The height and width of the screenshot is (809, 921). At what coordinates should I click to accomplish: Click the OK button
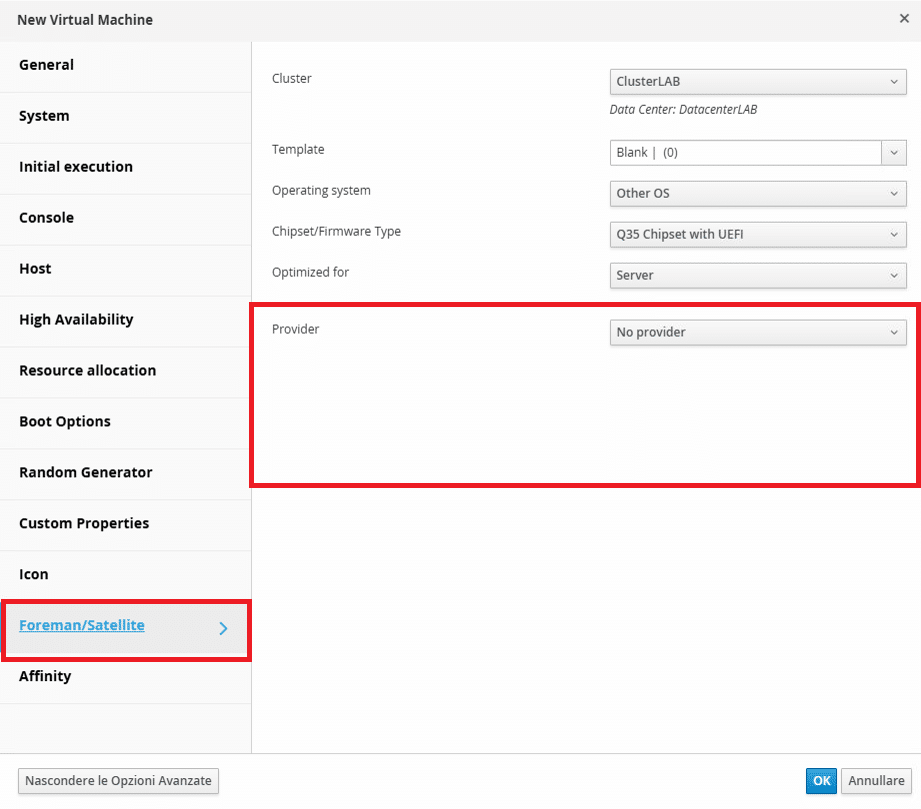click(x=821, y=781)
